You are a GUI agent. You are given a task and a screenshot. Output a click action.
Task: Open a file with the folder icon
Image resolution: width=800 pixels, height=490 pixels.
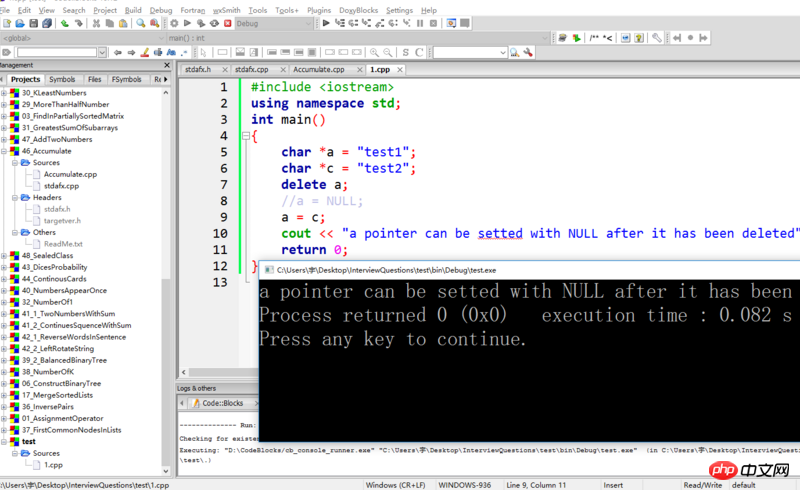[x=20, y=23]
